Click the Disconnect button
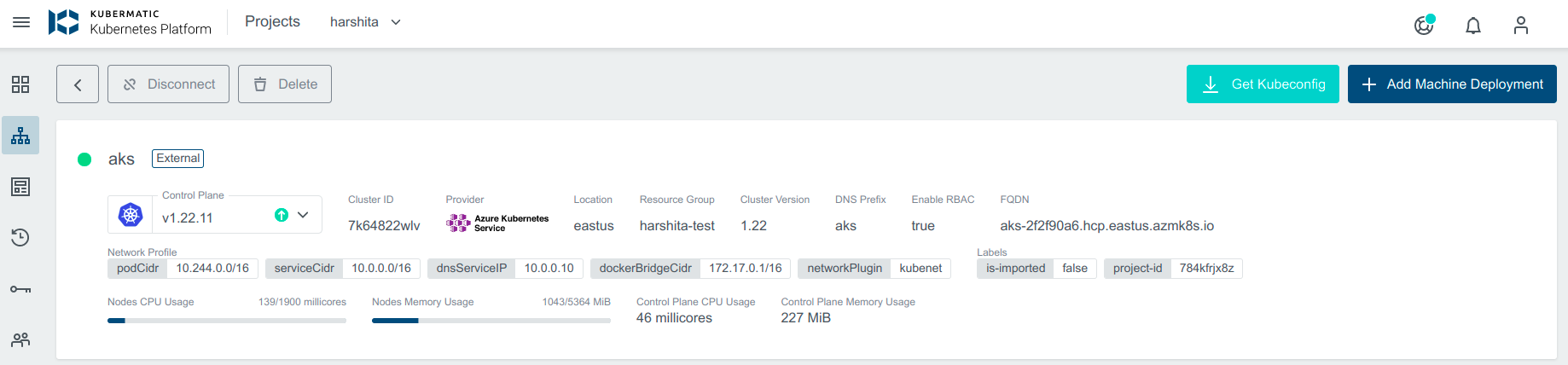Screen dimensions: 1568x365 coord(168,84)
